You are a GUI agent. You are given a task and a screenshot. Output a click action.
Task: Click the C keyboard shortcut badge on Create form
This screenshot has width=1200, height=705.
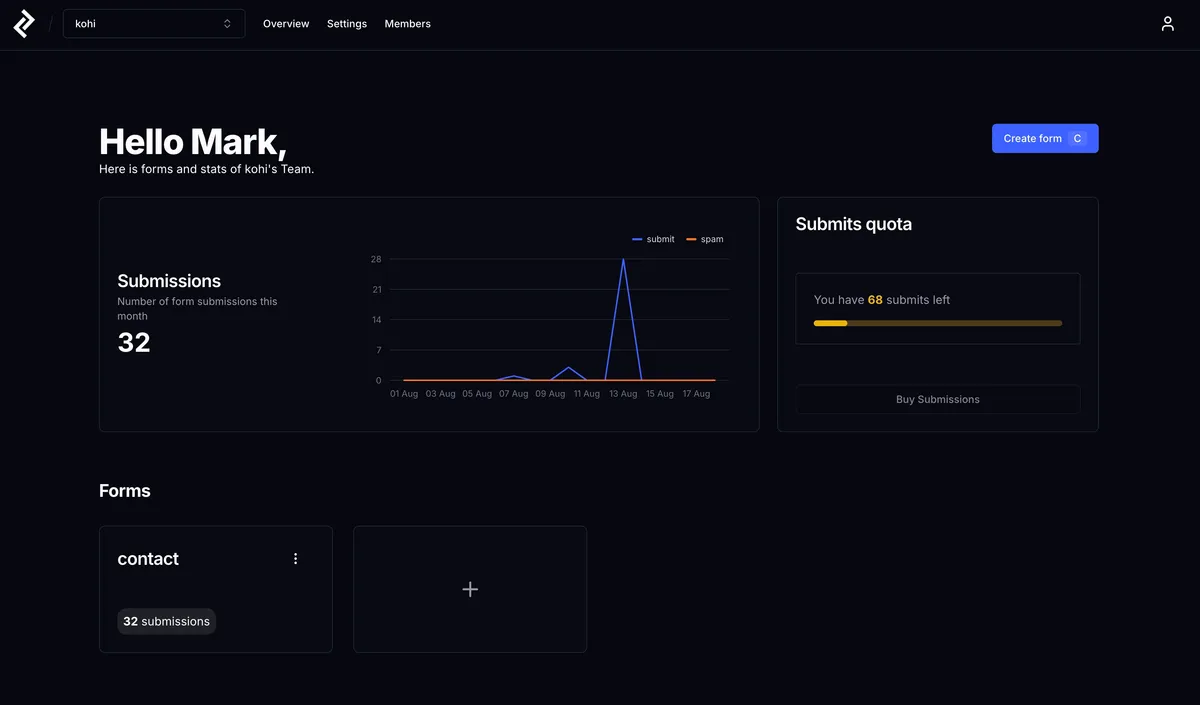click(x=1077, y=138)
